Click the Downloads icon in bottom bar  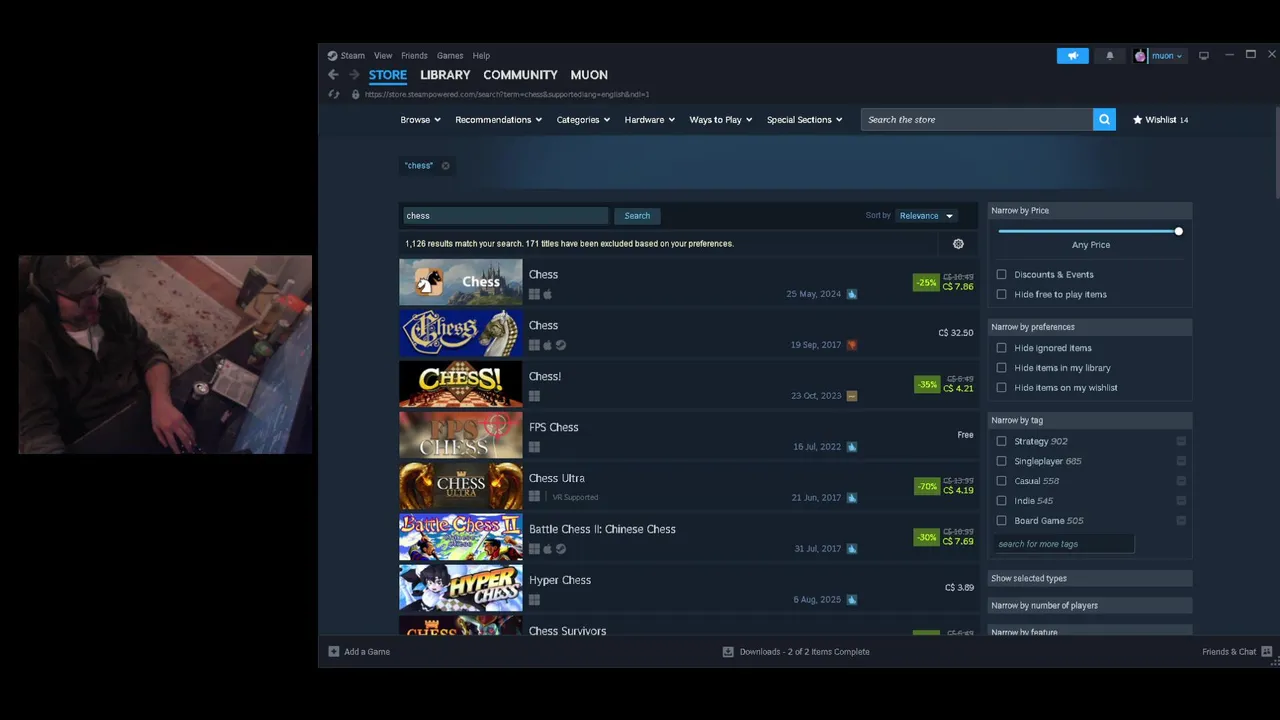728,652
